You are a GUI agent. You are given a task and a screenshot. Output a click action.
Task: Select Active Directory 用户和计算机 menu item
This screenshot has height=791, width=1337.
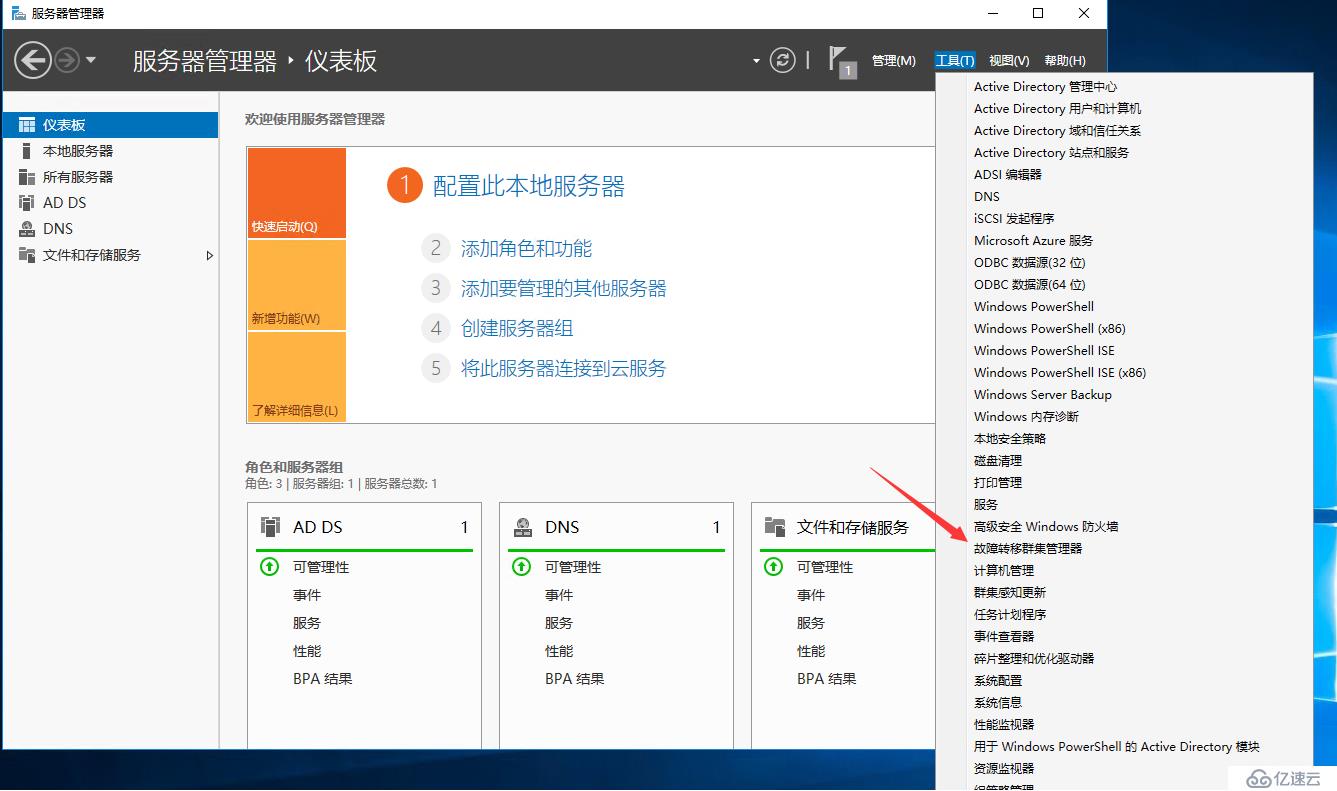[x=1058, y=109]
